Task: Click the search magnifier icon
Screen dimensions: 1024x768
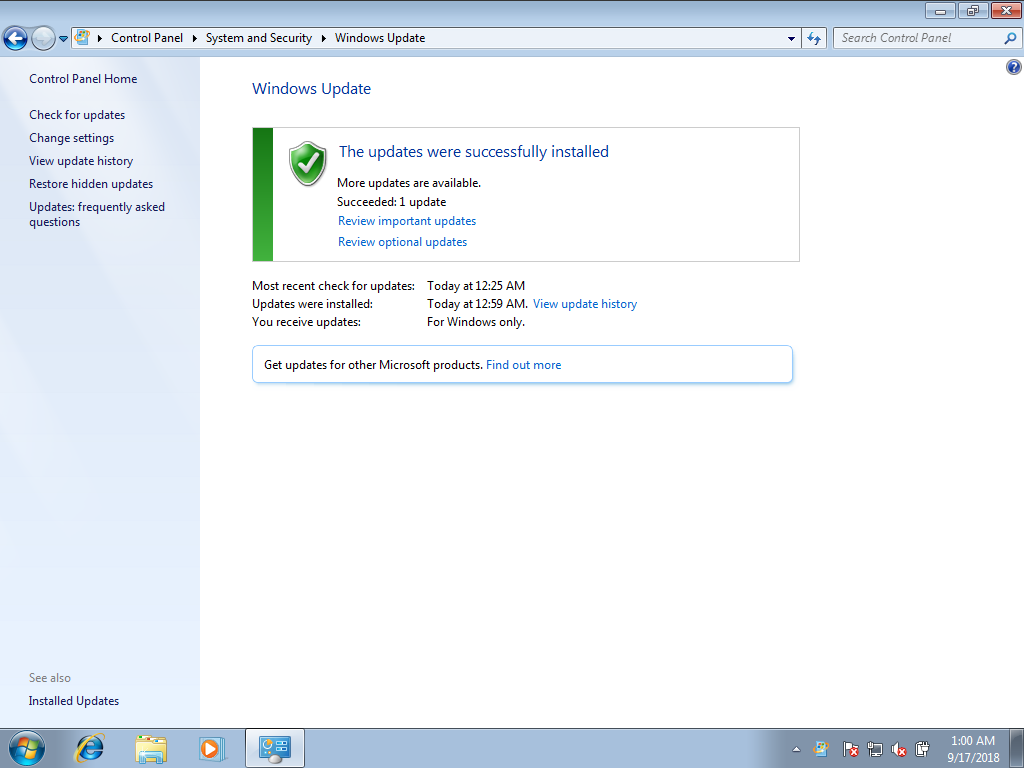Action: (1010, 39)
